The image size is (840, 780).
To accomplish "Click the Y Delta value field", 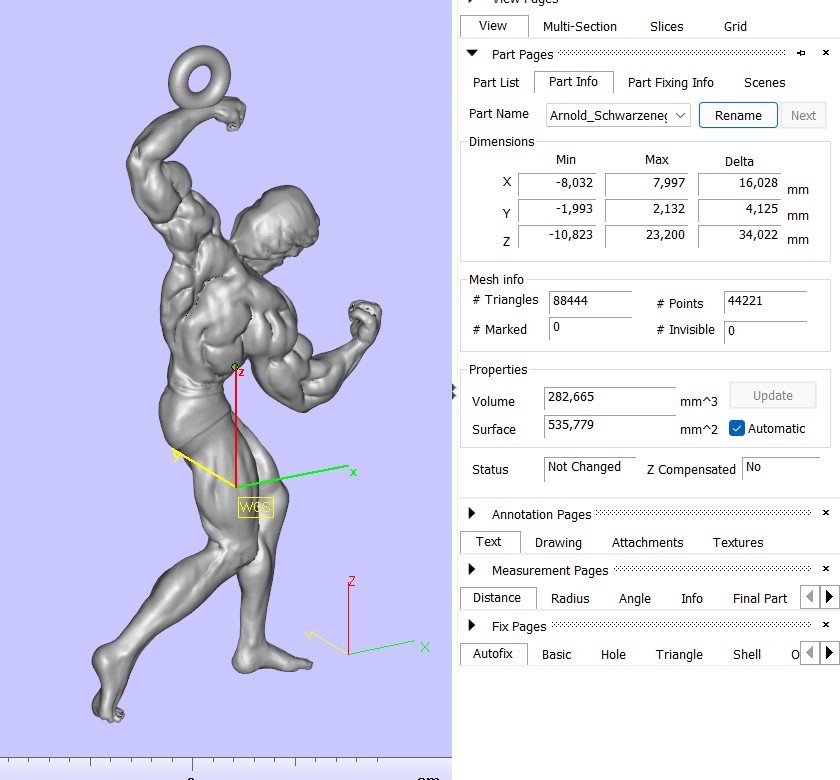I will click(740, 209).
